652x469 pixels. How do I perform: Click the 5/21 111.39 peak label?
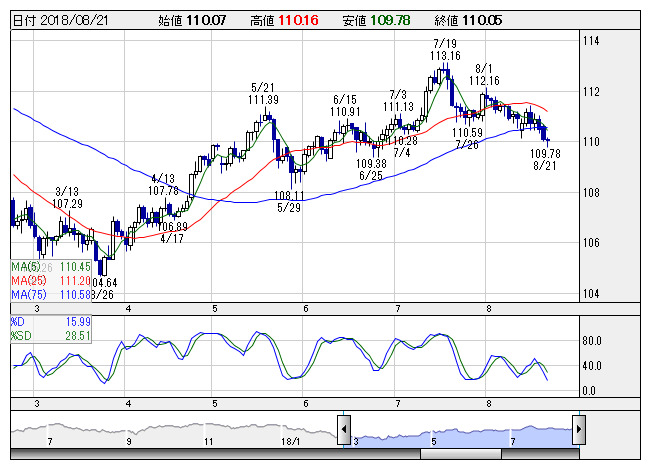(x=263, y=94)
